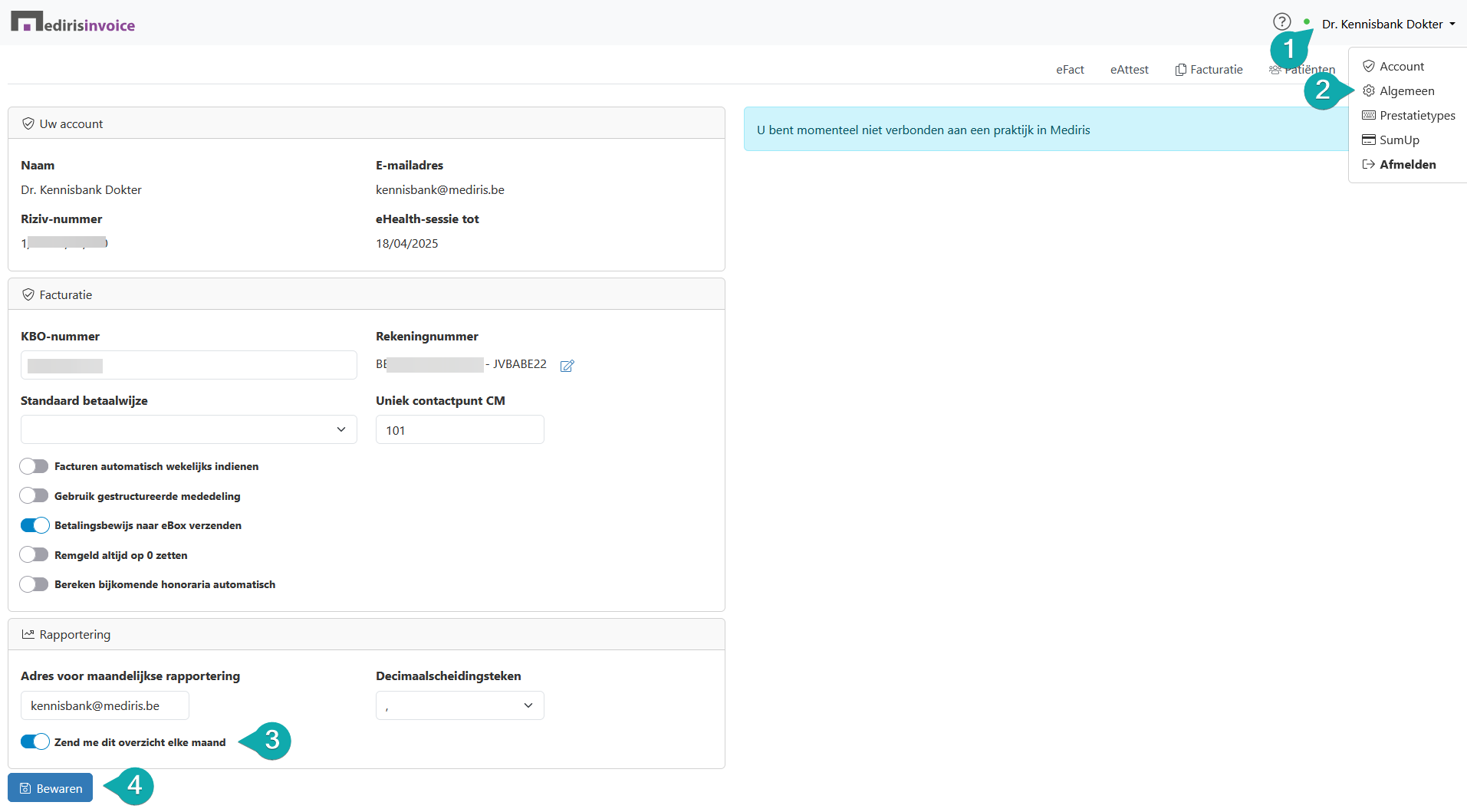
Task: Click the gear icon beside Algemeen
Action: pos(1369,91)
